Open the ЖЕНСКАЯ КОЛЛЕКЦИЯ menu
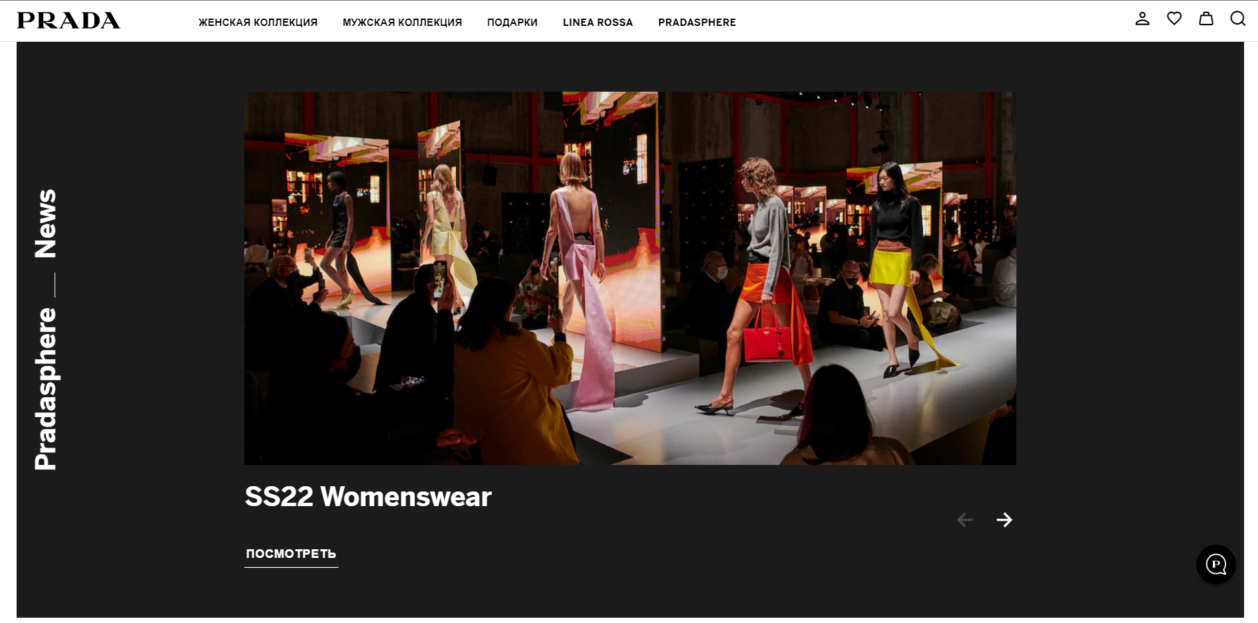 pos(258,22)
